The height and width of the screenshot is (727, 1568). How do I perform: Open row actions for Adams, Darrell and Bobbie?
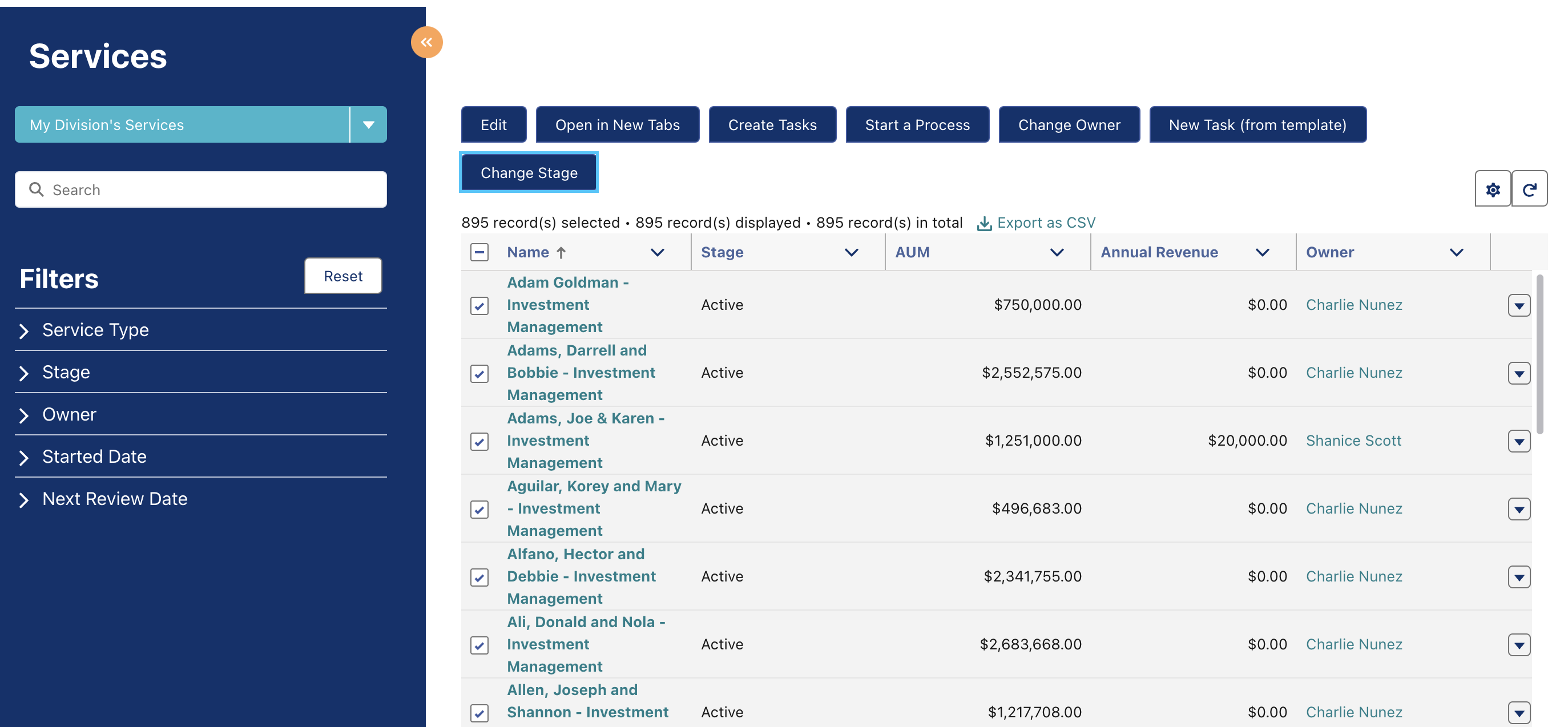tap(1519, 373)
